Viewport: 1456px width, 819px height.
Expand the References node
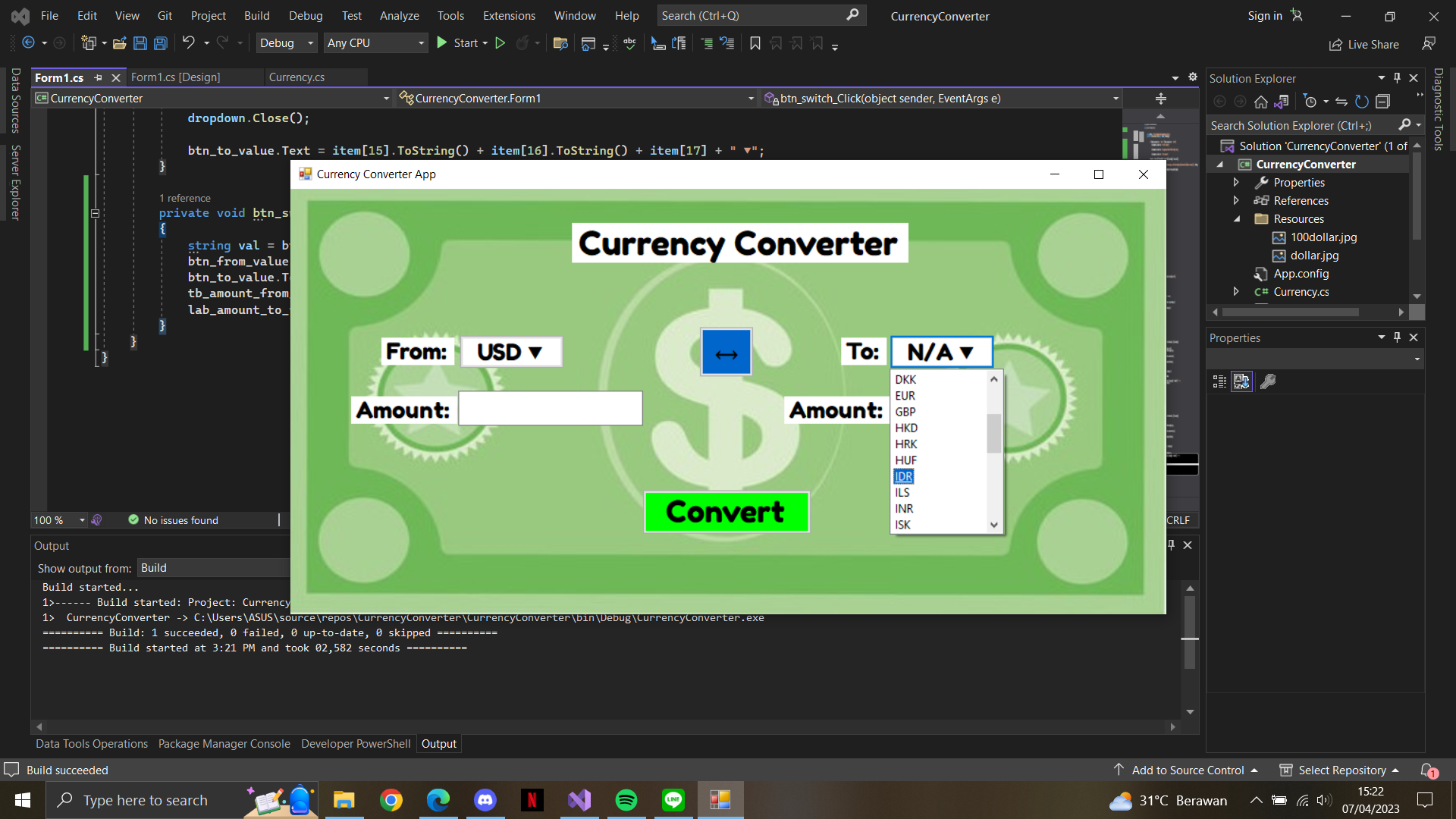tap(1236, 201)
